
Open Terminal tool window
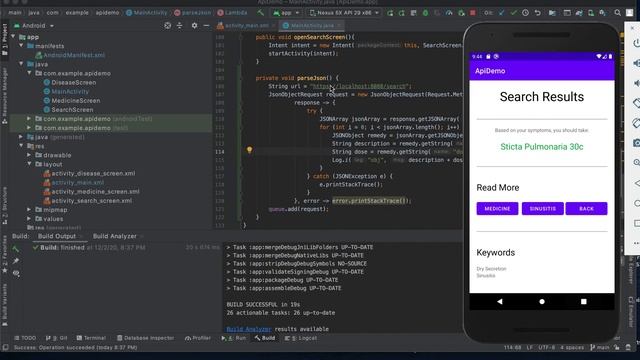(x=91, y=338)
